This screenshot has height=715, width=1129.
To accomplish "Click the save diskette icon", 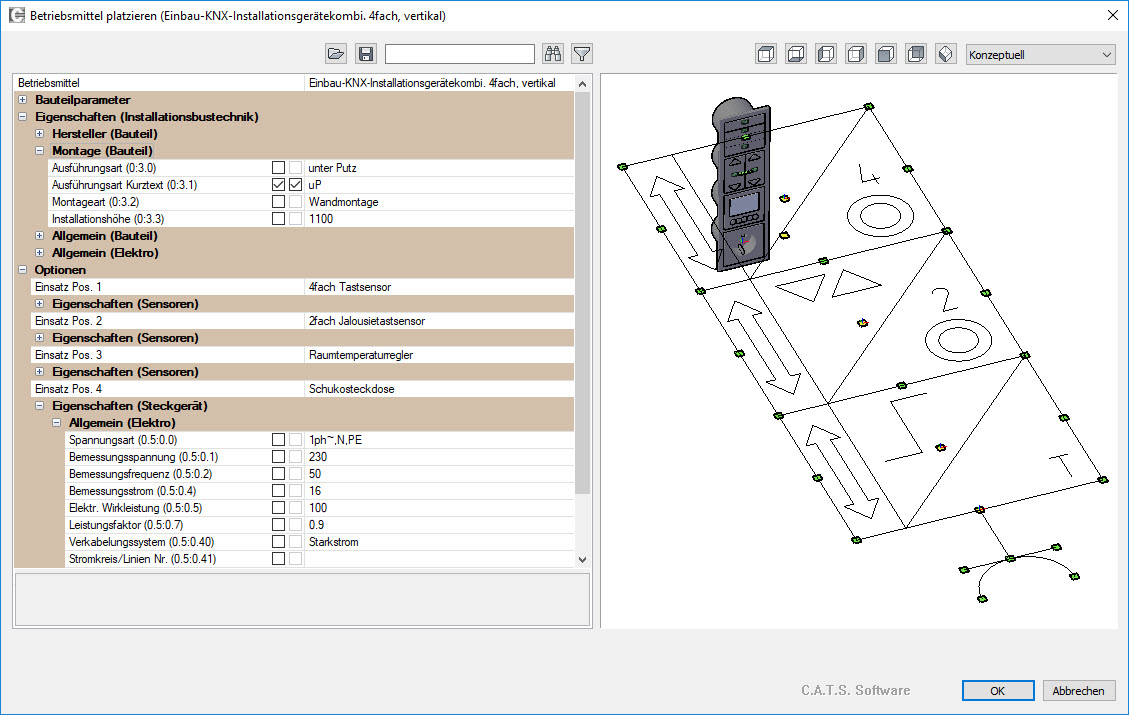I will (366, 54).
